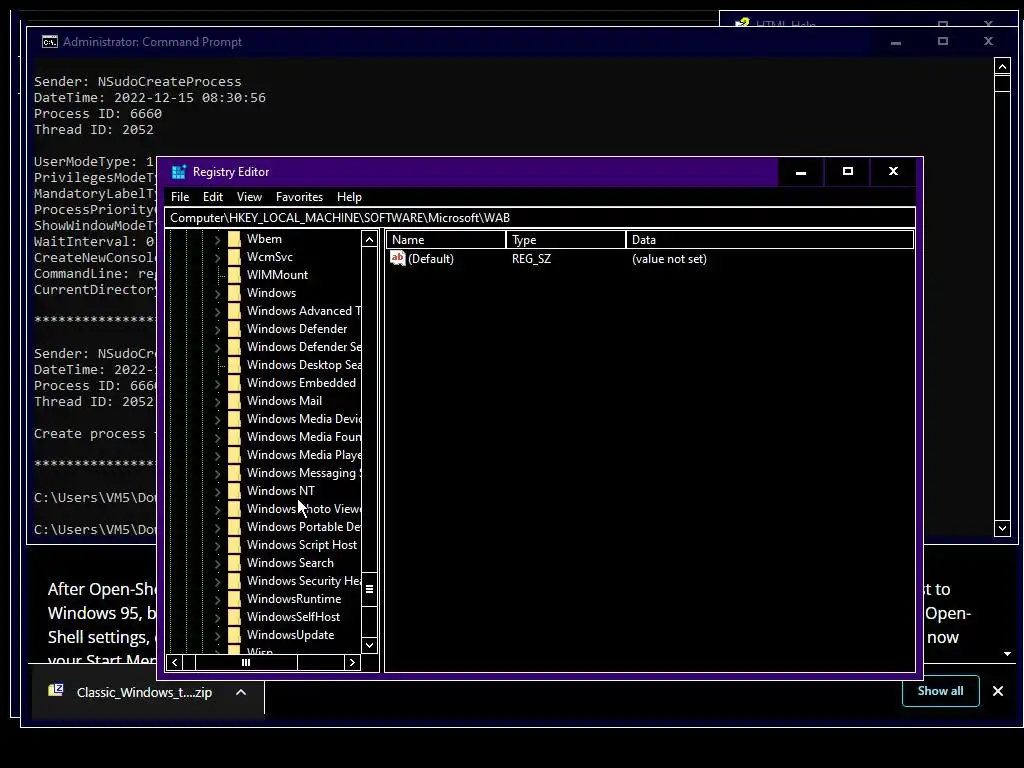This screenshot has width=1024, height=768.
Task: Select the WcmSvc folder icon
Action: [x=234, y=257]
